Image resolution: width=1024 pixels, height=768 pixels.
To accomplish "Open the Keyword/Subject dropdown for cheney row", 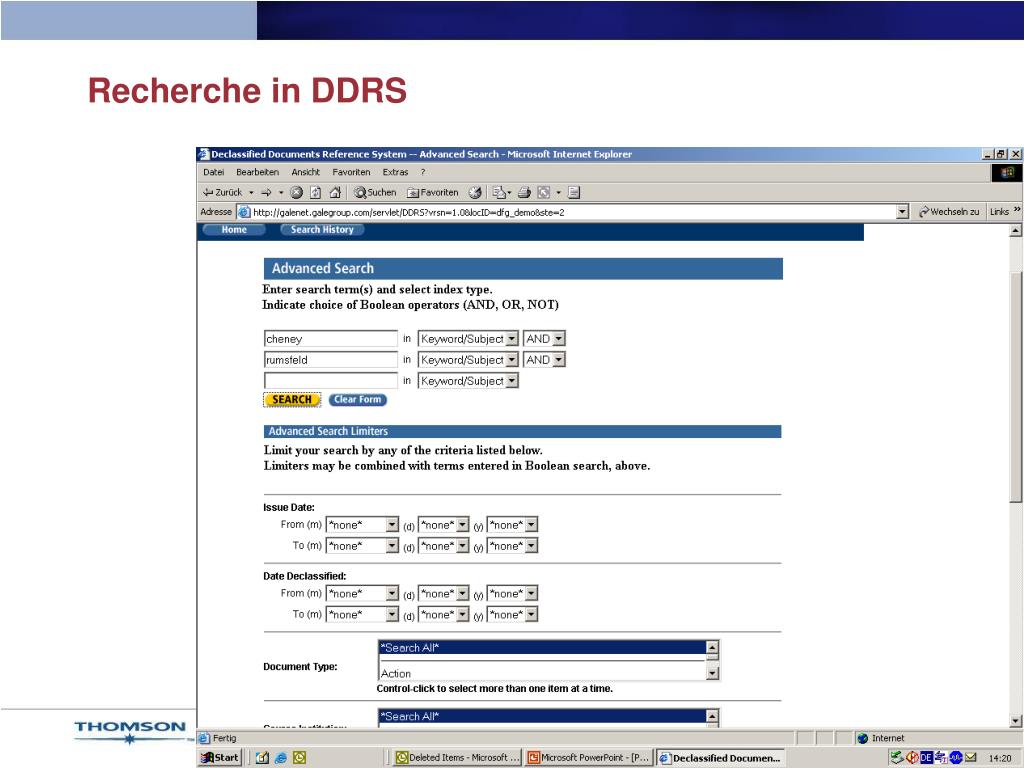I will [x=468, y=339].
